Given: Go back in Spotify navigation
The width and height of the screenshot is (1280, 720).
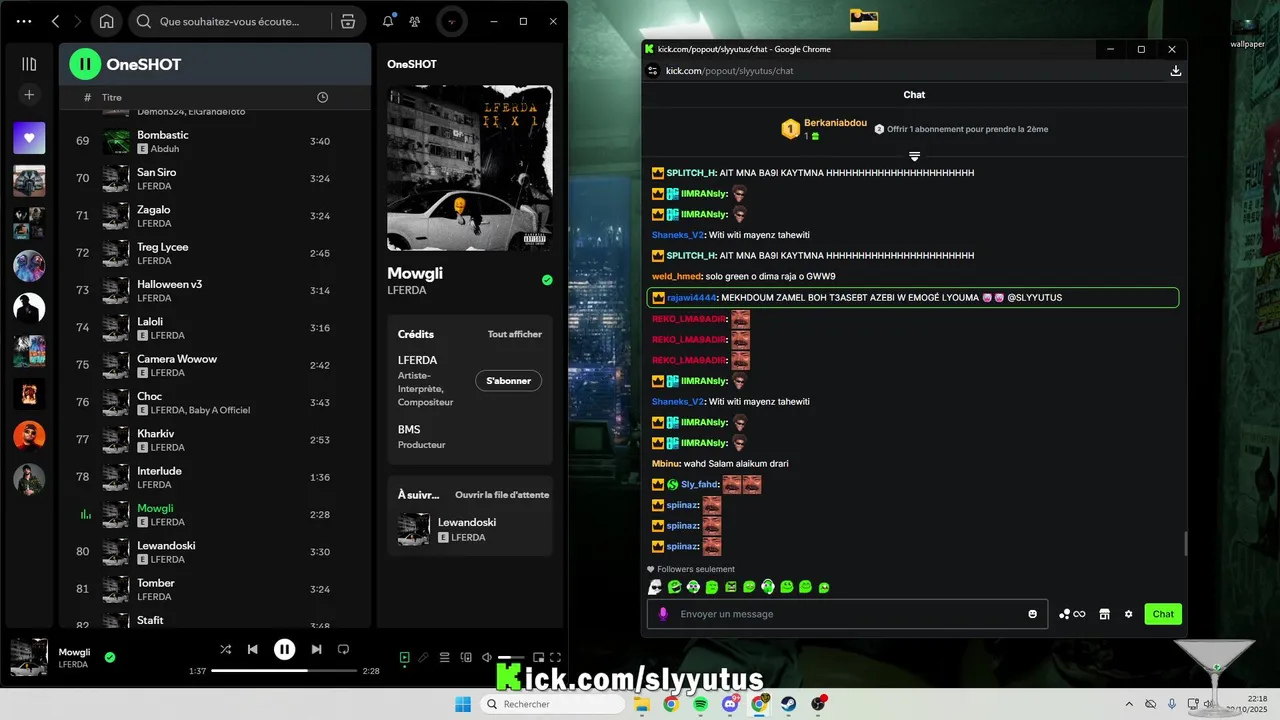Looking at the screenshot, I should tap(55, 21).
